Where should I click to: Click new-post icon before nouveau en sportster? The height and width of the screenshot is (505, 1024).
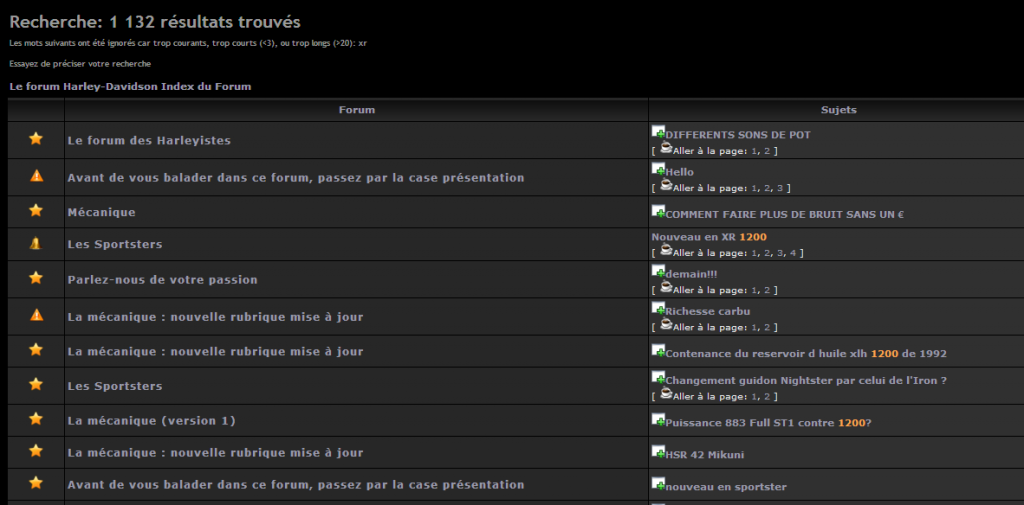pyautogui.click(x=658, y=484)
